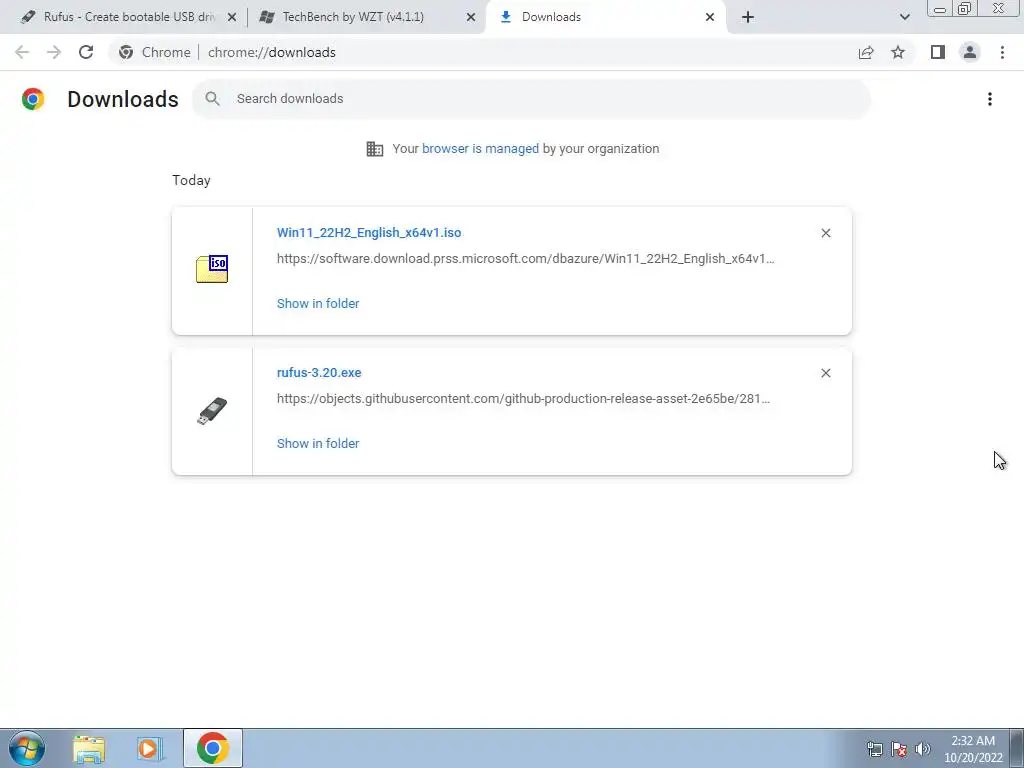Open the volume speaker tray icon

[923, 749]
